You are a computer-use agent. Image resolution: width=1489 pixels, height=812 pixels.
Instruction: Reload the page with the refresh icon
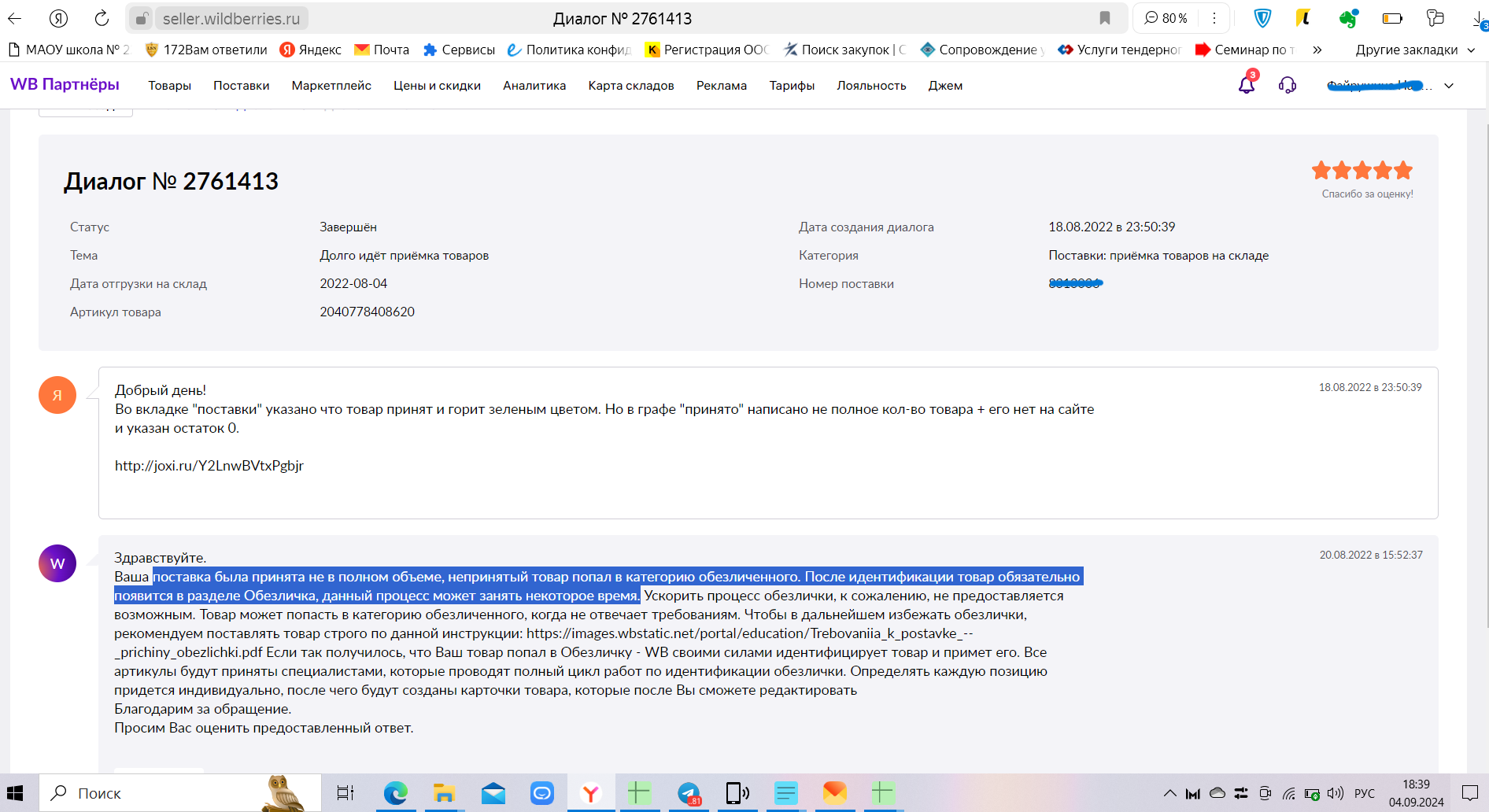click(x=102, y=18)
